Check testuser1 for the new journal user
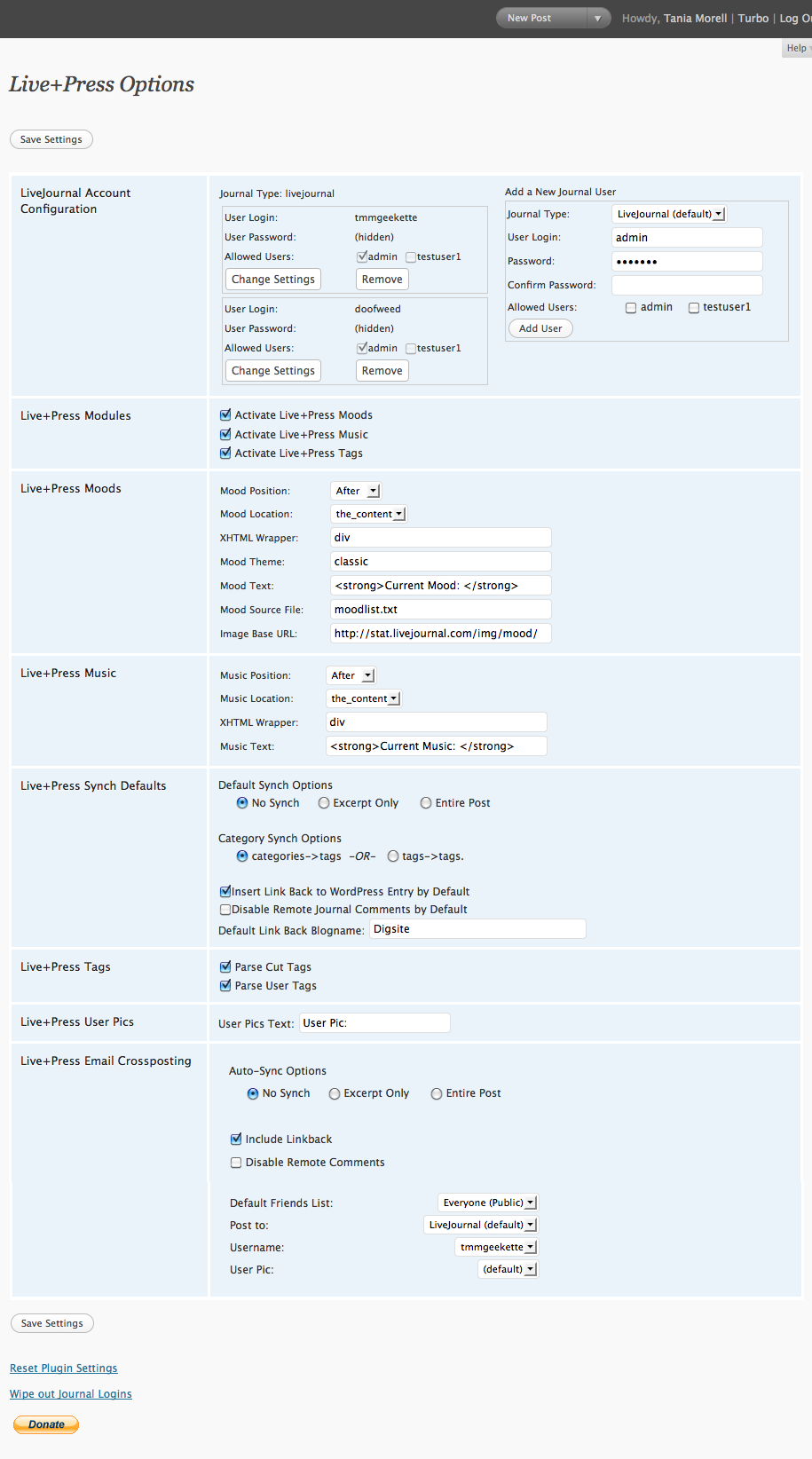 click(694, 308)
